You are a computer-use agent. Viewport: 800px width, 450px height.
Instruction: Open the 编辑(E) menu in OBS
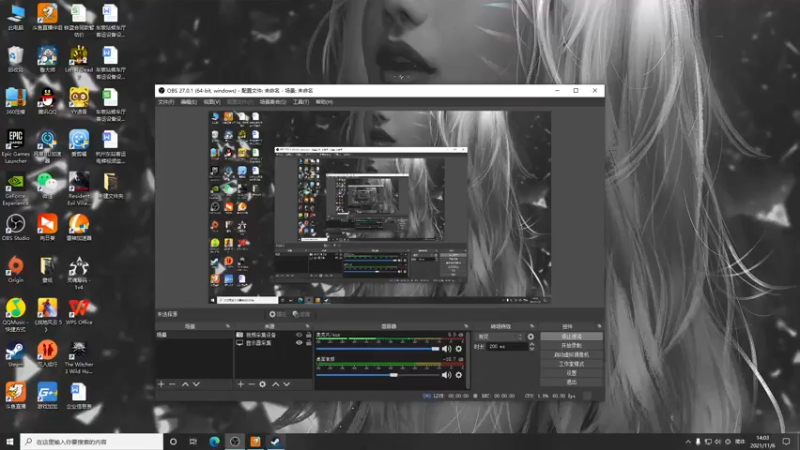(x=188, y=102)
